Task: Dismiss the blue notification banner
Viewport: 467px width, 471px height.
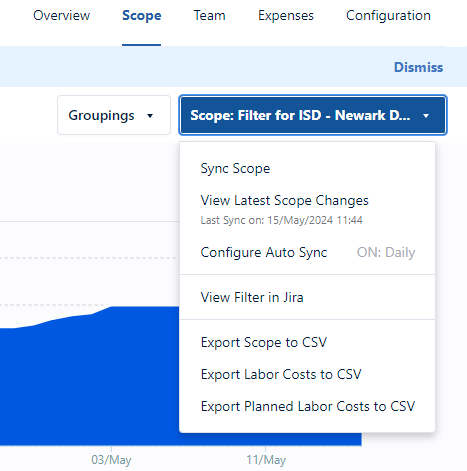Action: pos(418,67)
